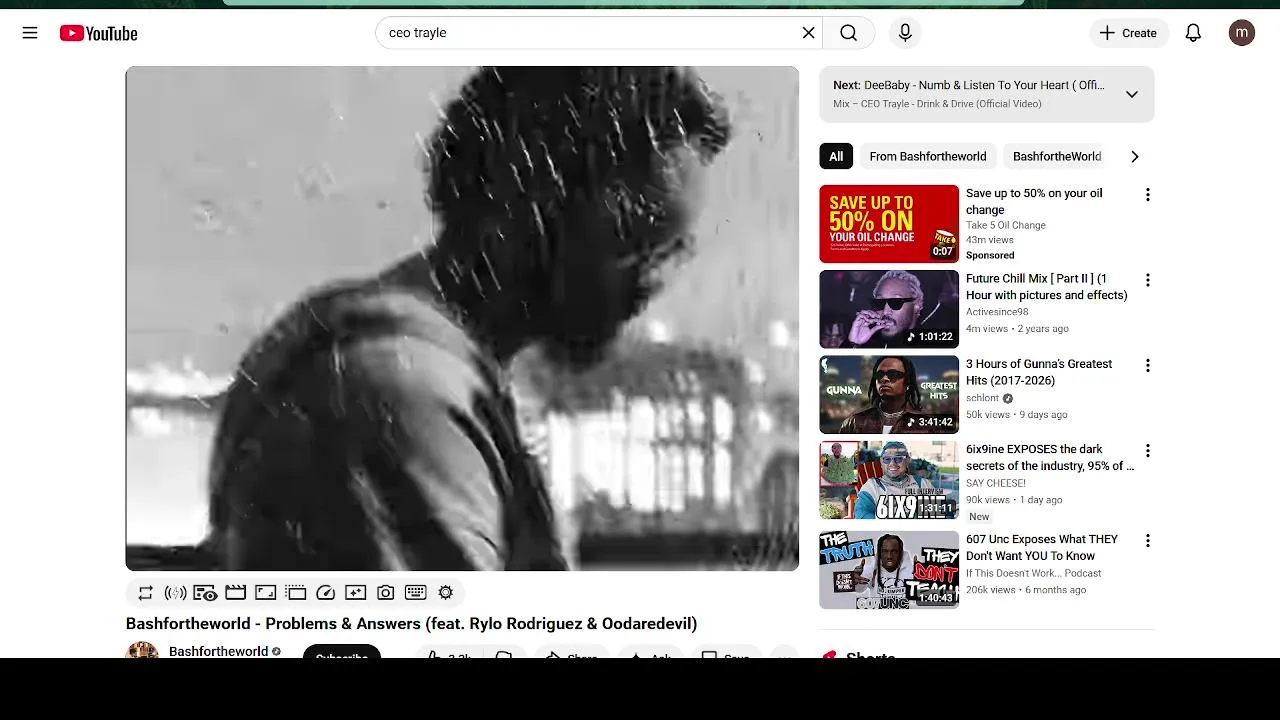Open Gunna's Greatest Hits thumbnail

coord(889,394)
